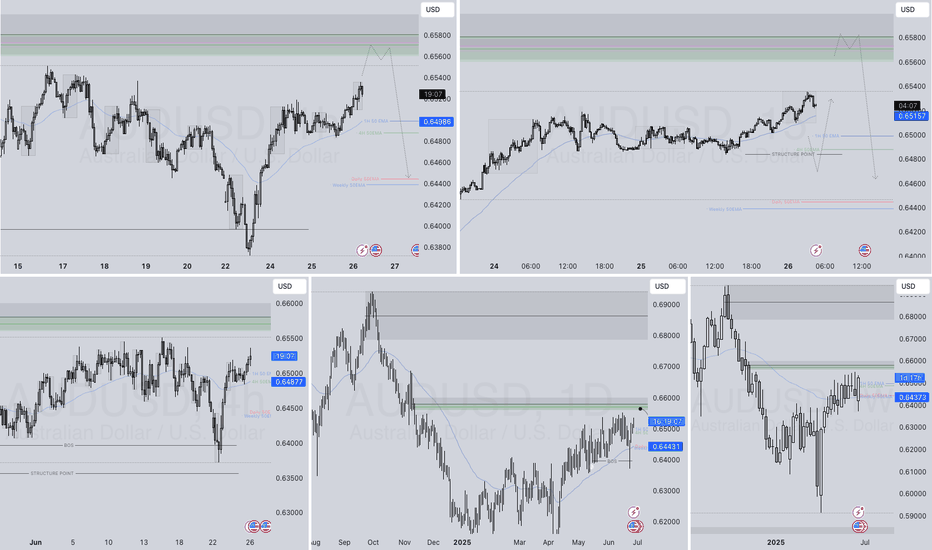Click the 0.63500 tick on the 4h price scale
932x550 pixels.
click(x=289, y=478)
